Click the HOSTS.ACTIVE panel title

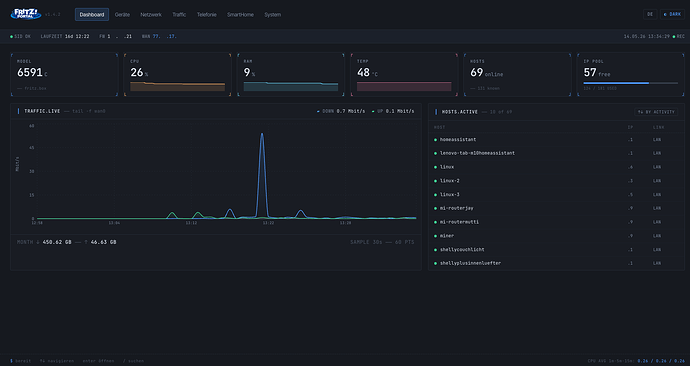pos(459,112)
